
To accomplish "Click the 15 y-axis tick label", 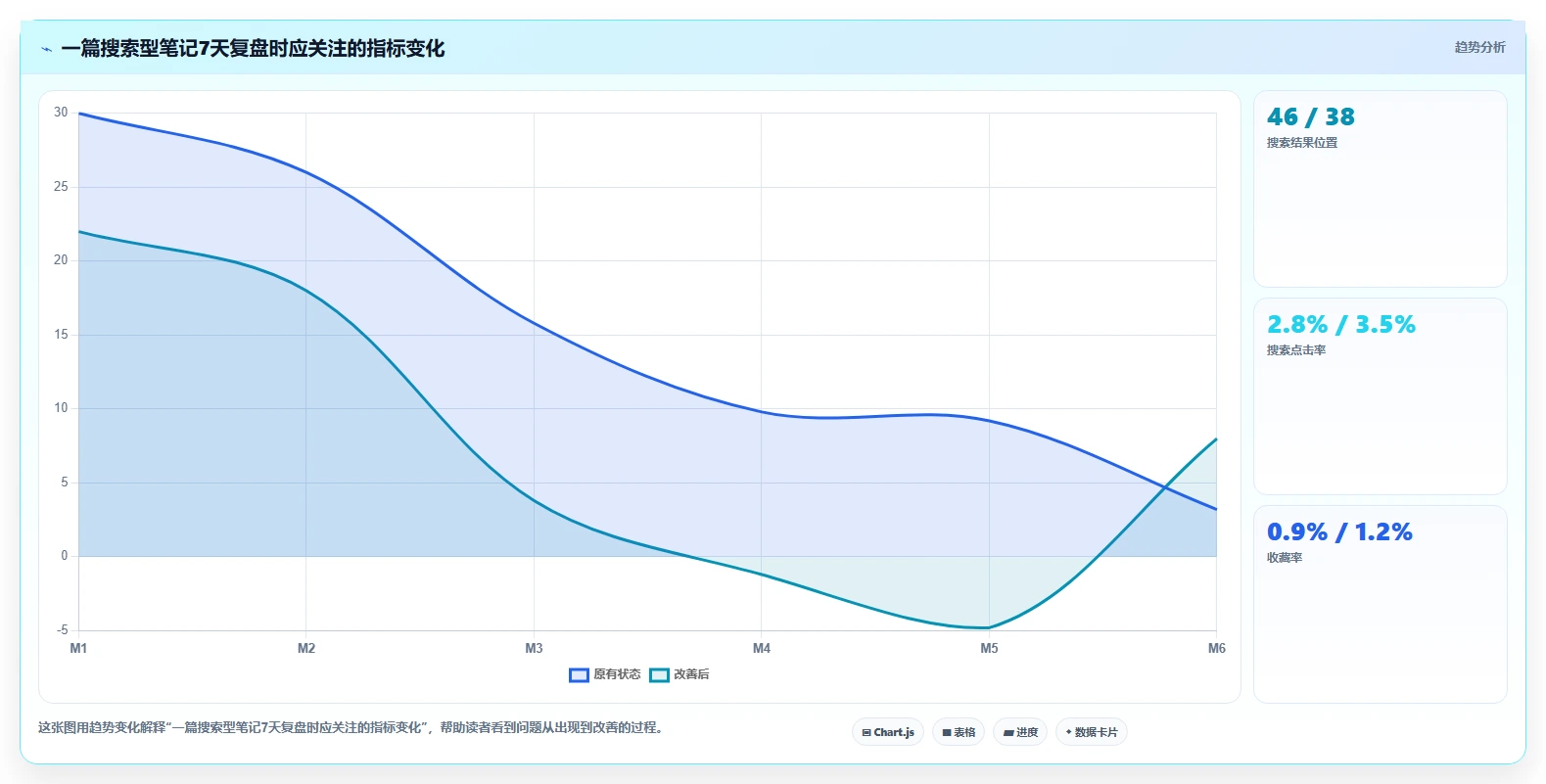I will [61, 335].
